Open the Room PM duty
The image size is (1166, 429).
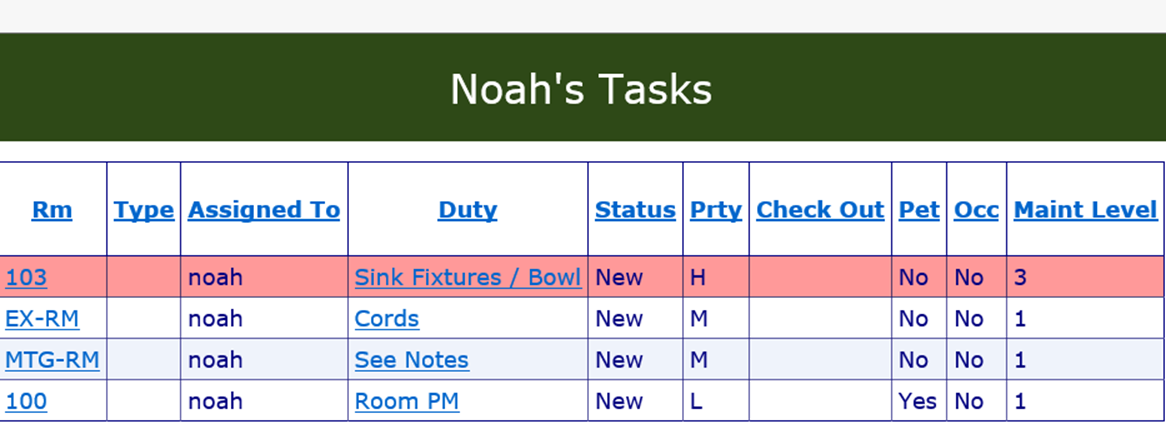point(407,401)
